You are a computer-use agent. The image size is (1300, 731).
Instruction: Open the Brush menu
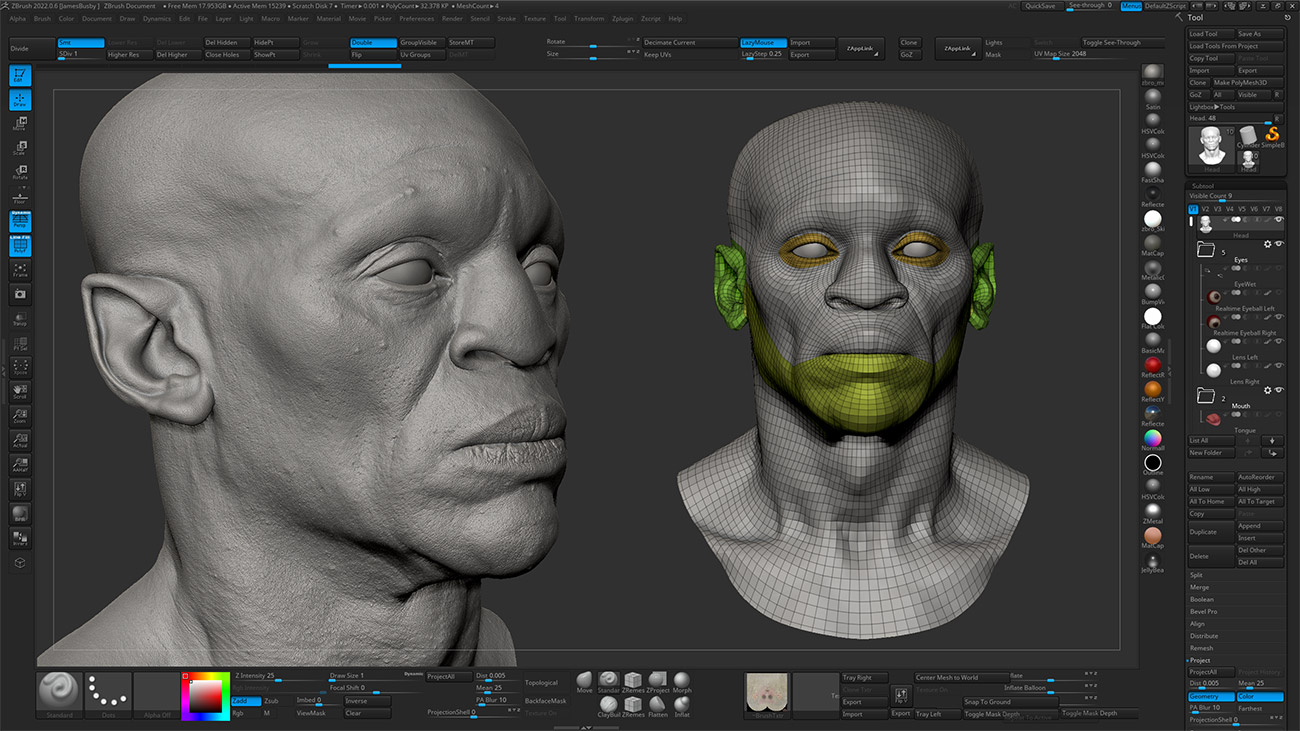[42, 18]
